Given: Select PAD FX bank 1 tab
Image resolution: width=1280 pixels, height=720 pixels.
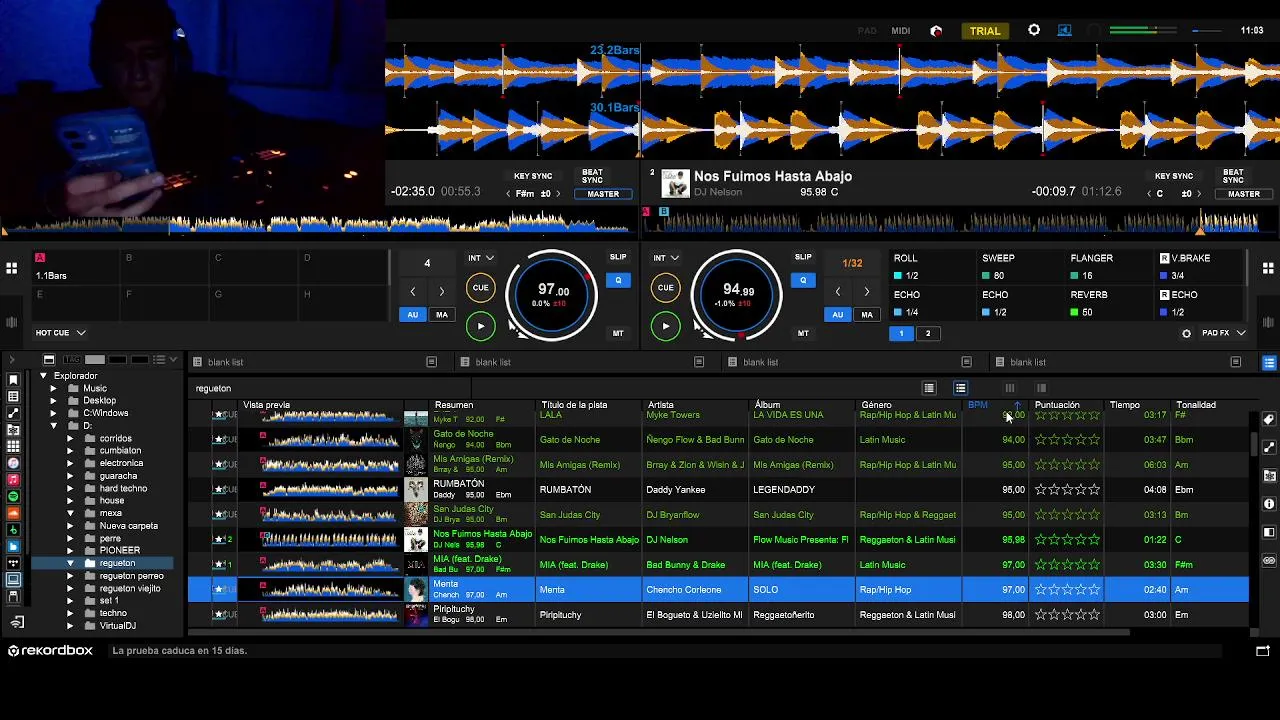Looking at the screenshot, I should 901,334.
